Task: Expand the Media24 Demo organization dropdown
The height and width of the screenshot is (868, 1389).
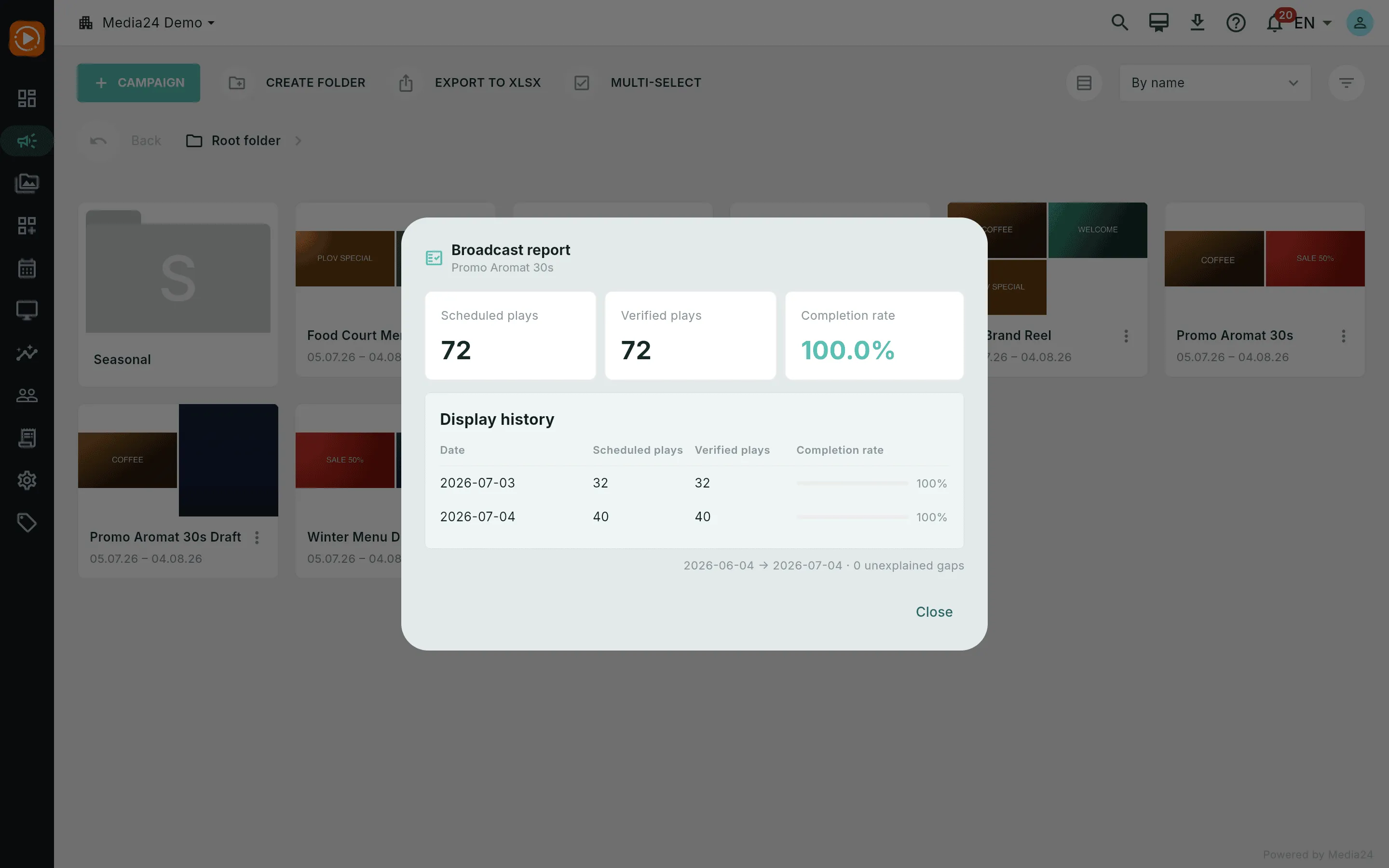Action: [x=147, y=23]
